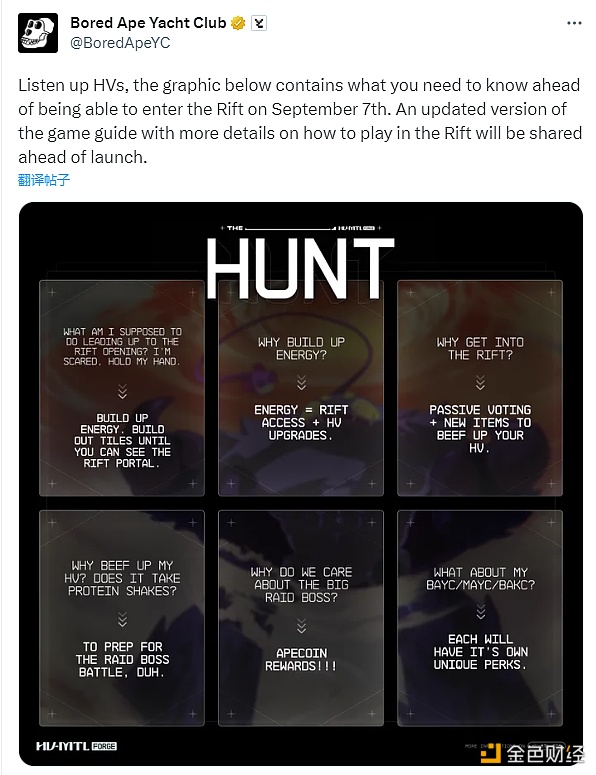Image resolution: width=596 pixels, height=775 pixels.
Task: Click the double chevron under 'Why get into the Rift?'
Action: click(480, 383)
